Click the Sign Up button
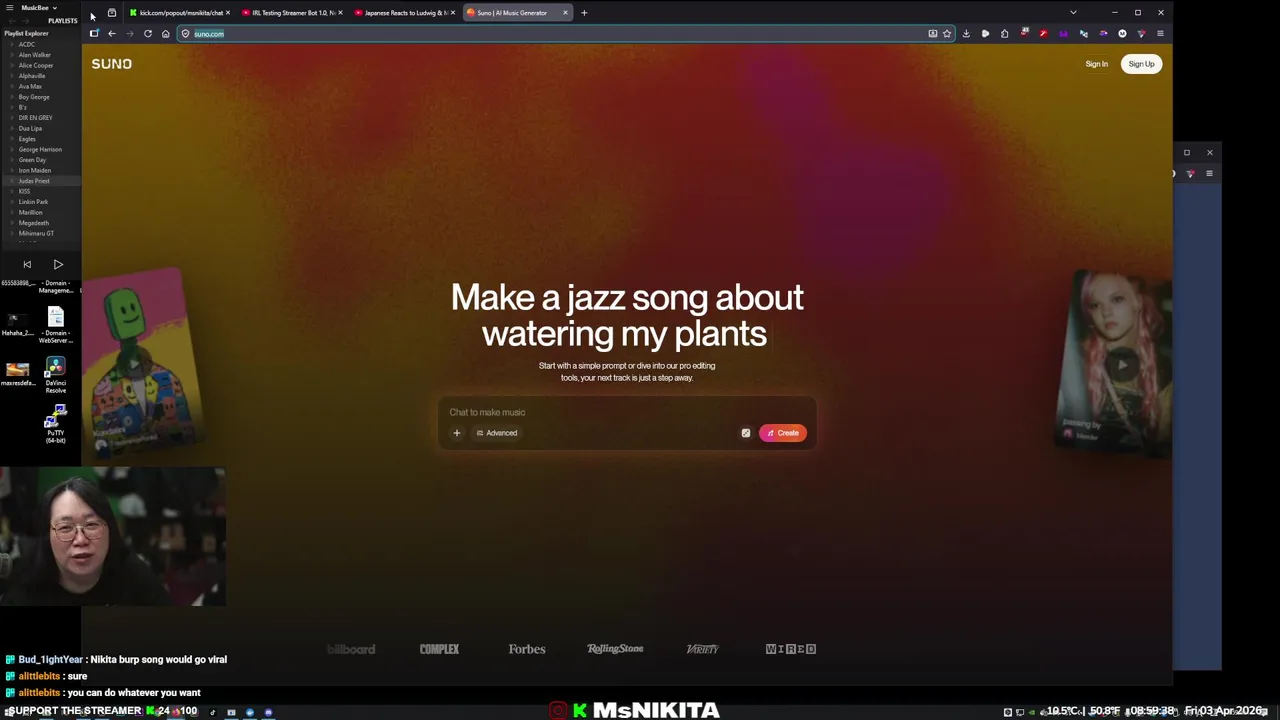This screenshot has width=1280, height=720. click(x=1141, y=64)
